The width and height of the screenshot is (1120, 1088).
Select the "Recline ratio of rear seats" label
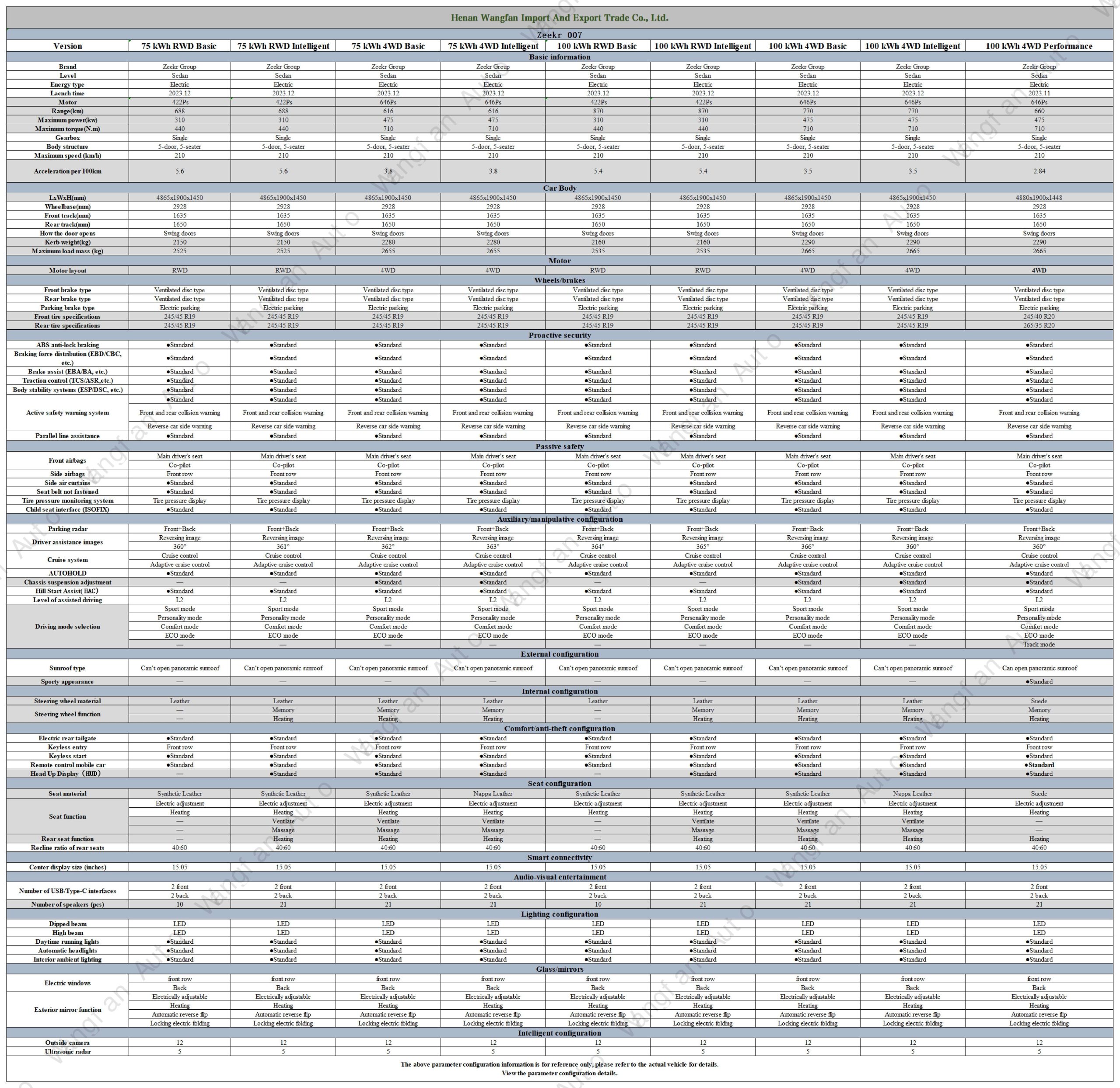coord(67,847)
